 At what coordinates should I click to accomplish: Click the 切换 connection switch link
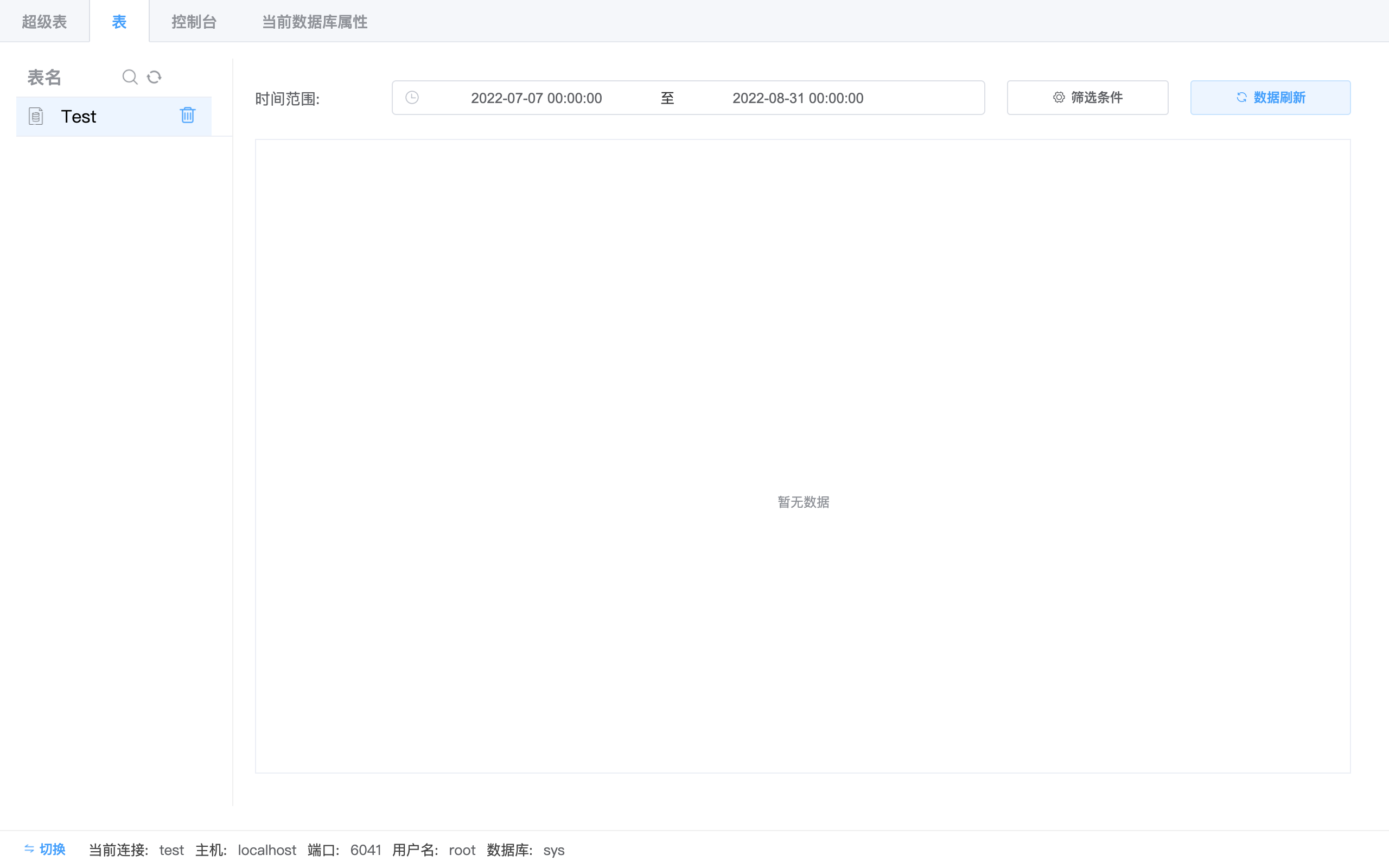(52, 849)
